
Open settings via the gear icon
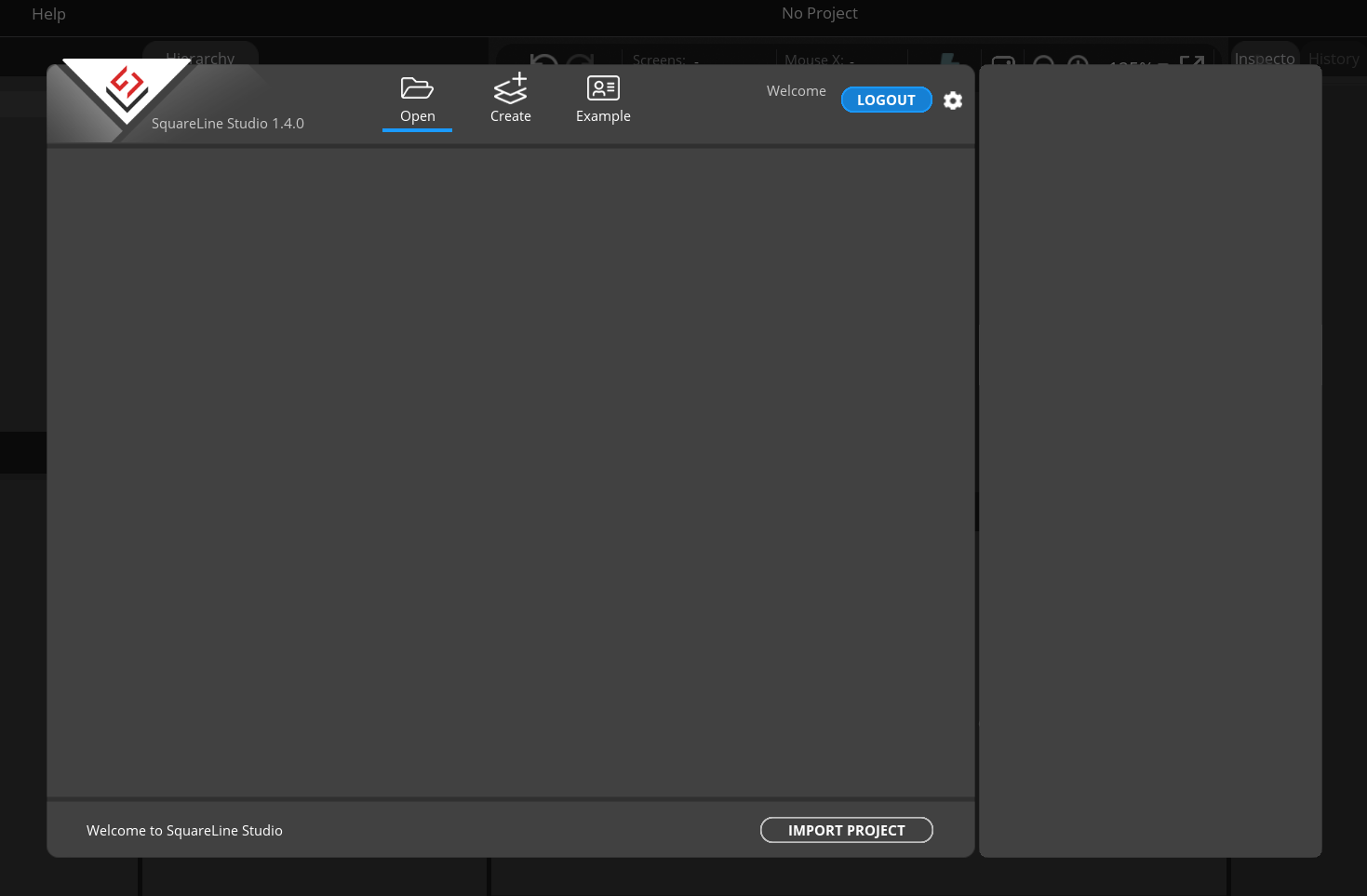[952, 100]
